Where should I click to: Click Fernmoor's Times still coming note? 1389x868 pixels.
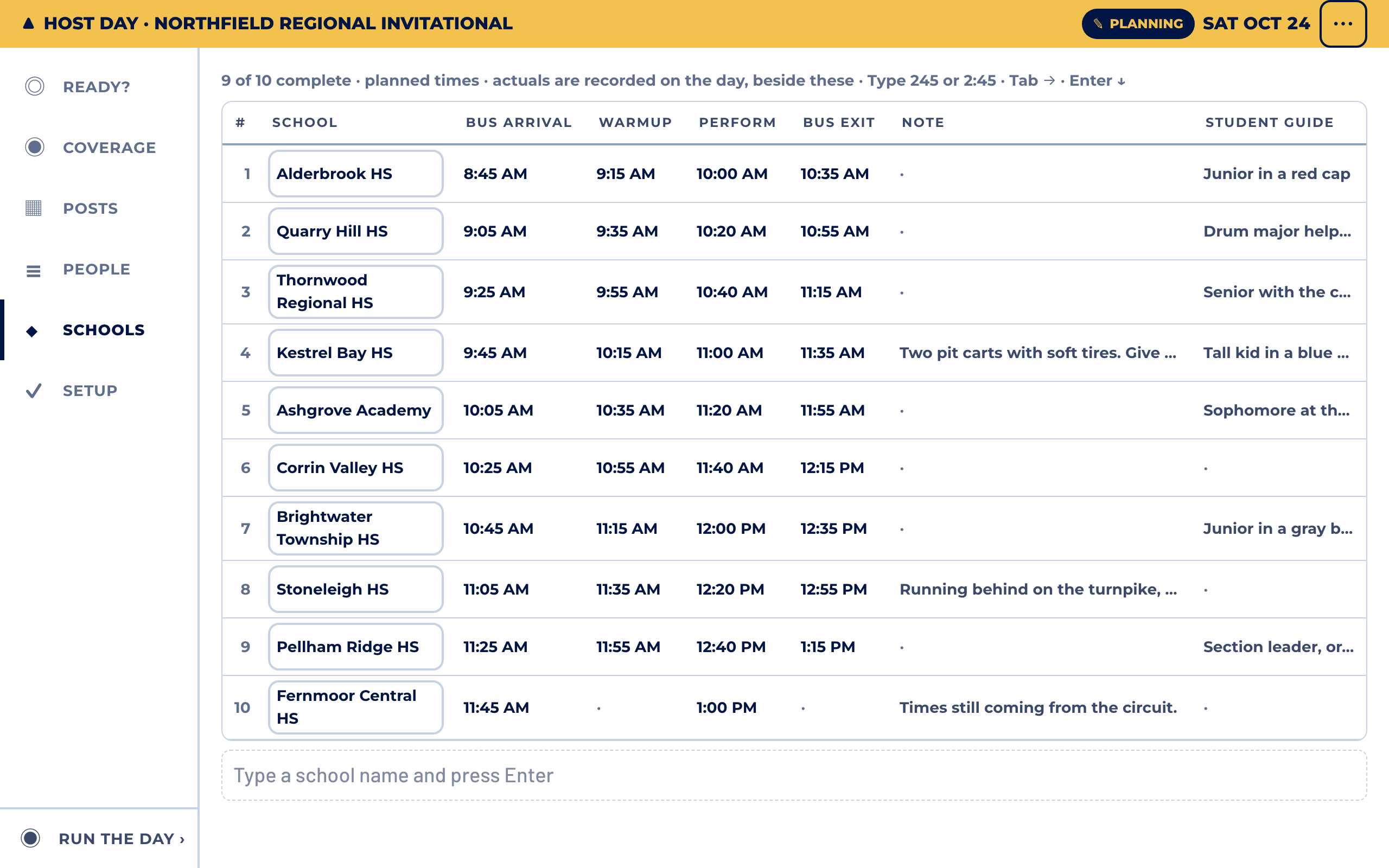tap(1038, 708)
